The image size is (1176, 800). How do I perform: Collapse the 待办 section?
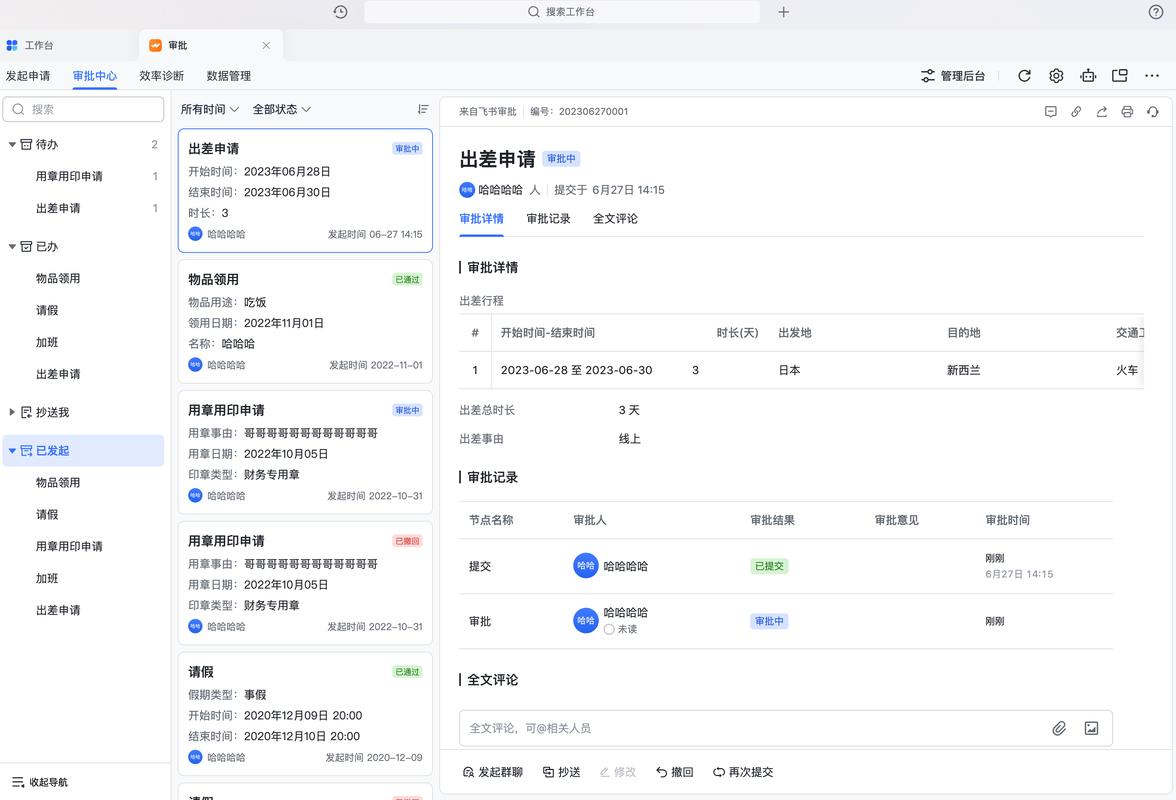coord(12,144)
